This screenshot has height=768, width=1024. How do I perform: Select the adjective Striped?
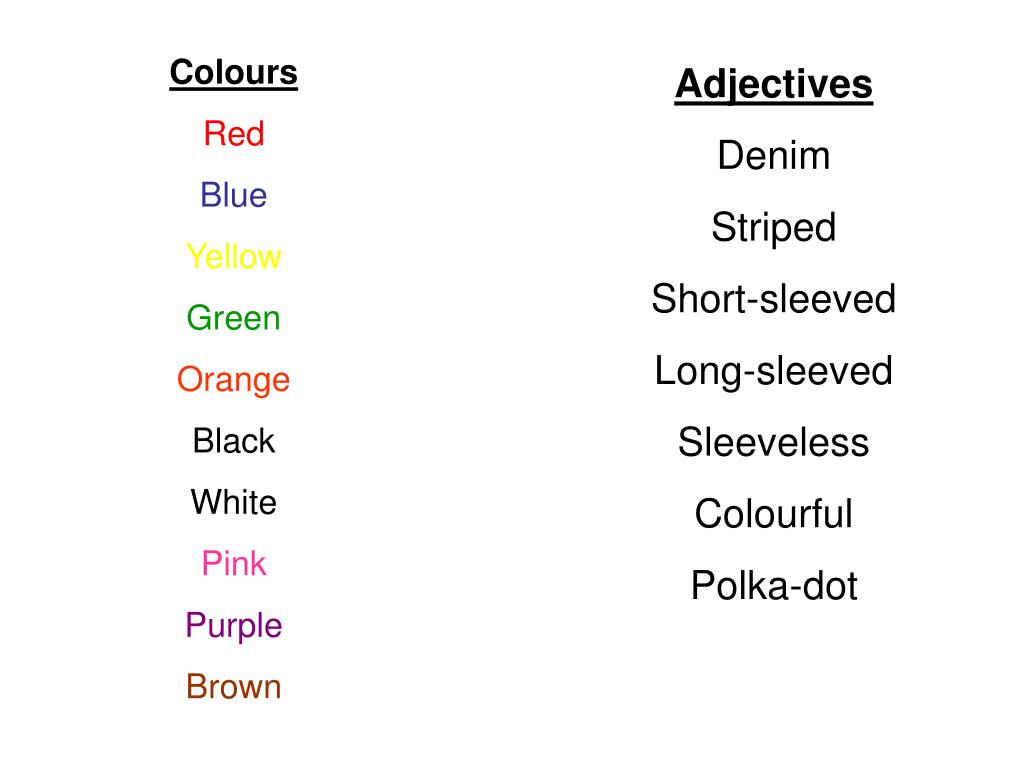774,229
